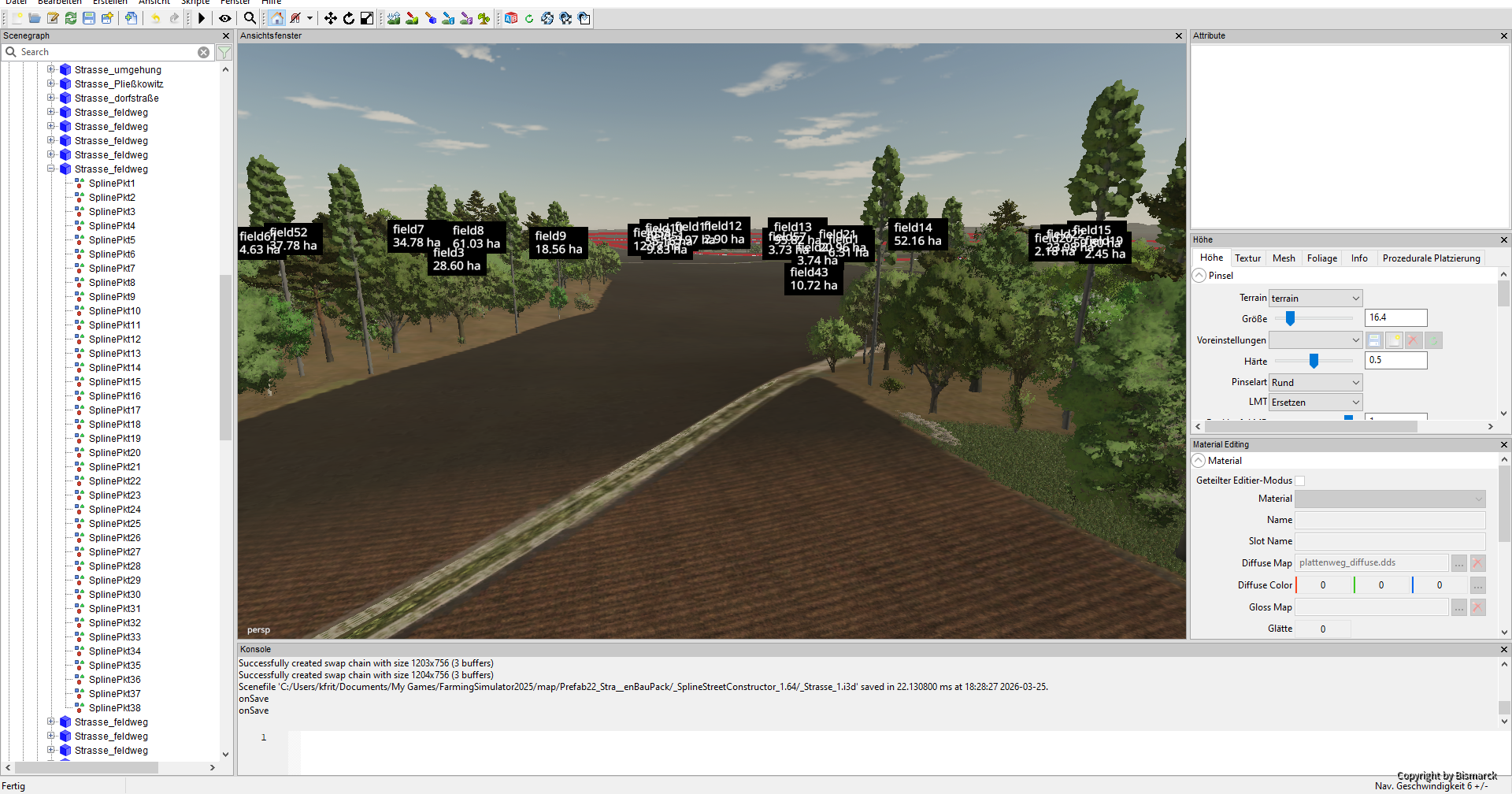Select the rotate tool icon

click(x=349, y=18)
